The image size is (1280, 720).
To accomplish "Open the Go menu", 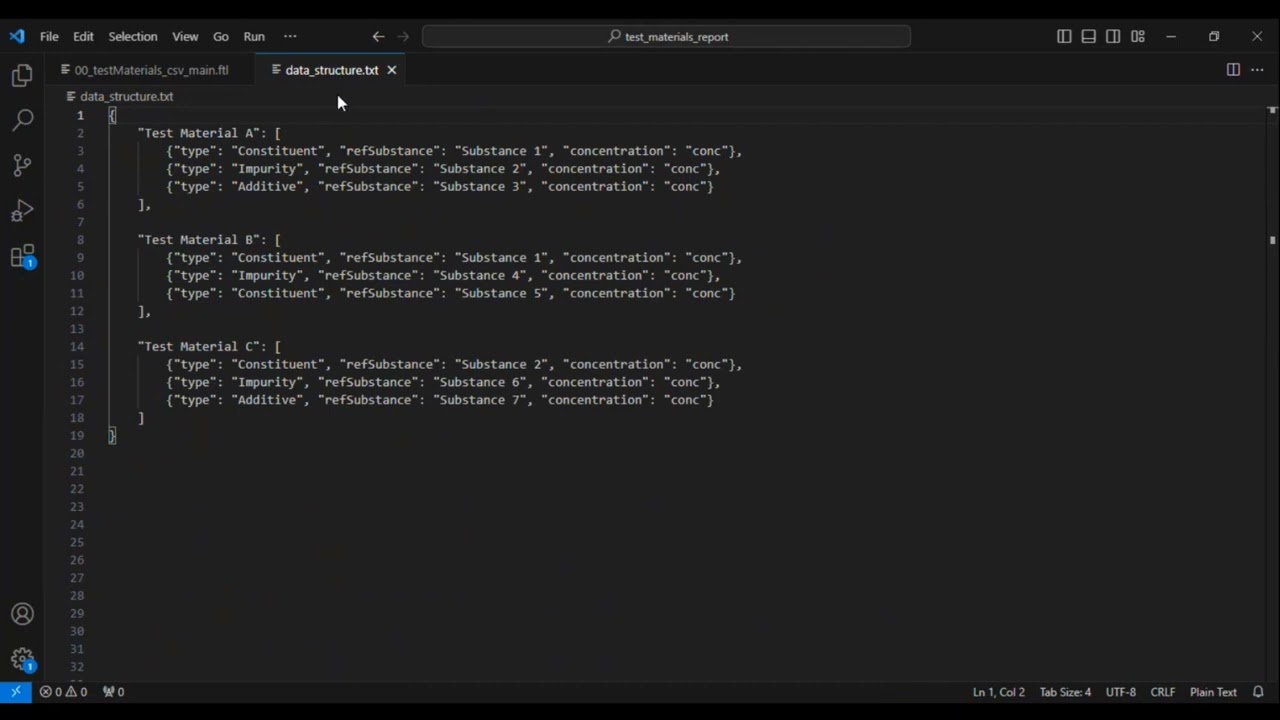I will 221,37.
